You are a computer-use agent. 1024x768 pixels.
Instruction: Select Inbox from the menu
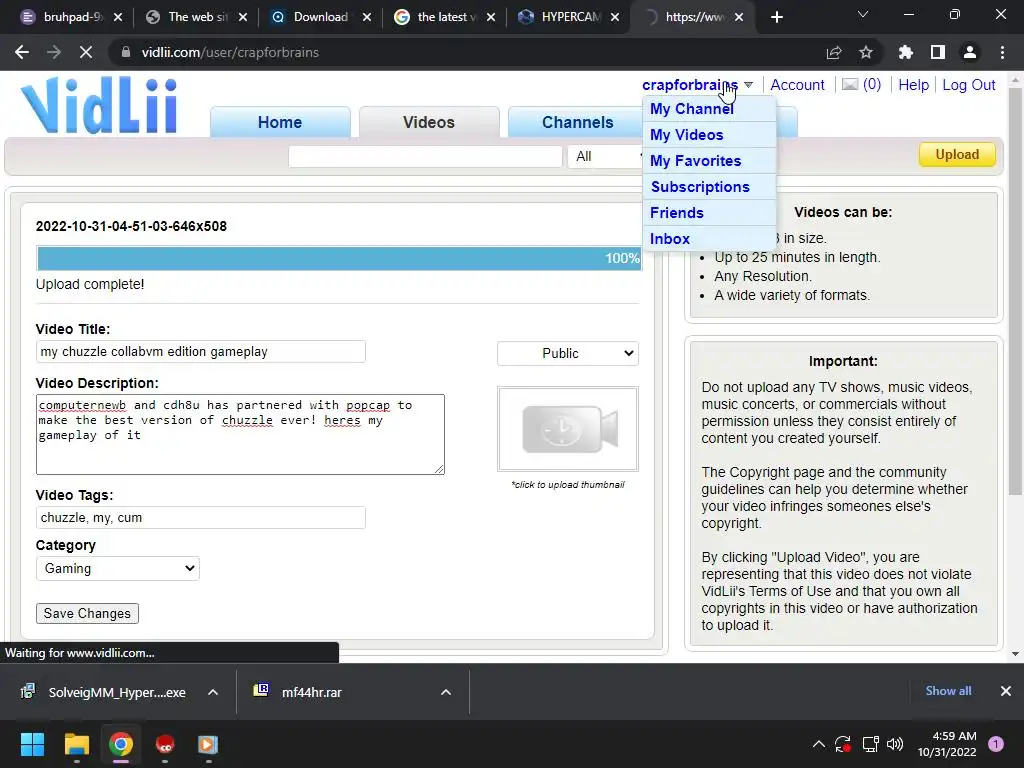(x=670, y=239)
